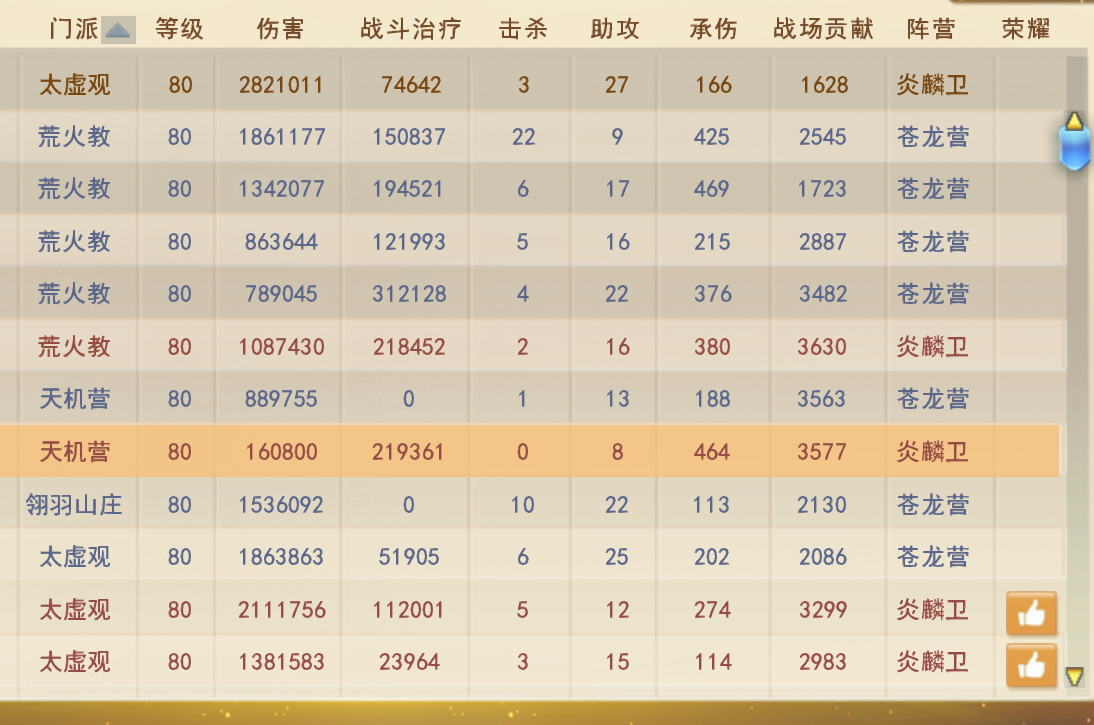Select healing value 312128
Image resolution: width=1094 pixels, height=725 pixels.
pyautogui.click(x=409, y=294)
